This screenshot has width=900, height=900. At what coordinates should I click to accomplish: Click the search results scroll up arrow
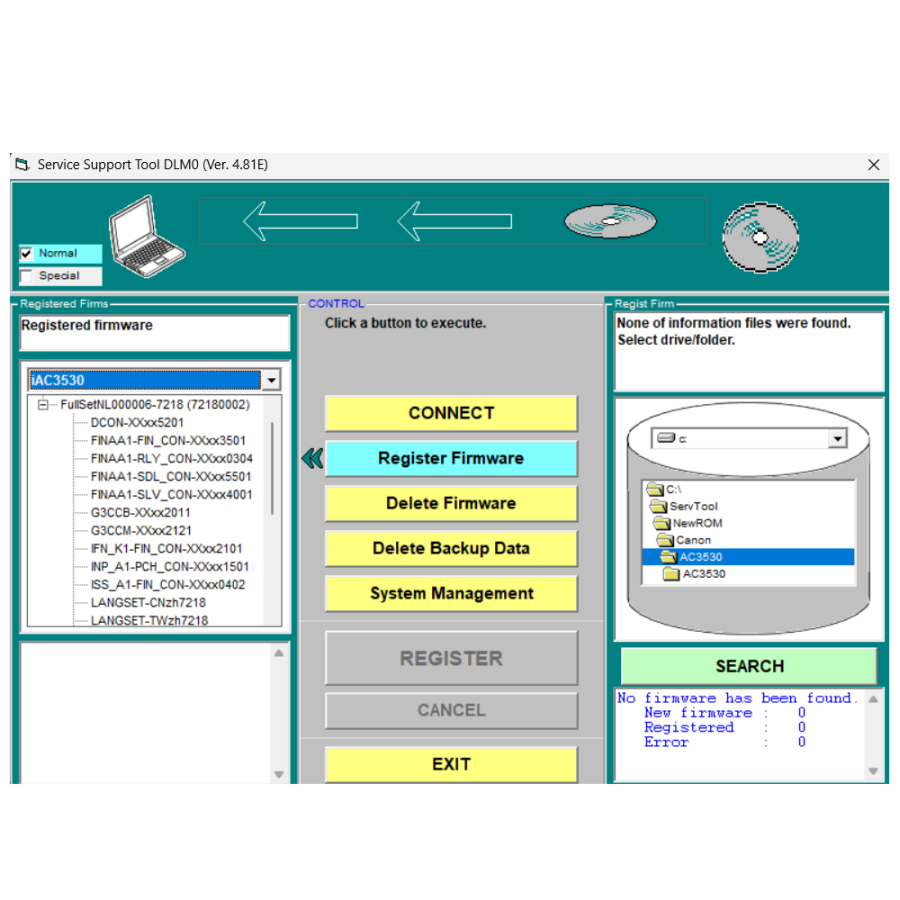tap(873, 699)
